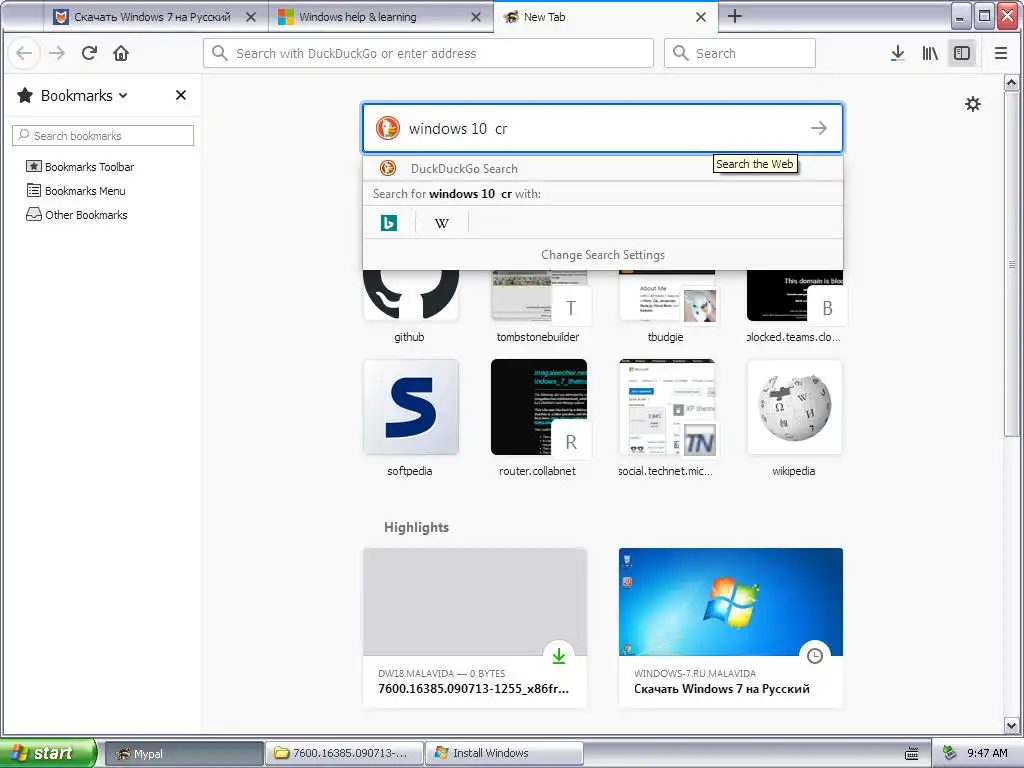The width and height of the screenshot is (1024, 768).
Task: Open the hamburger application menu
Action: [1000, 54]
